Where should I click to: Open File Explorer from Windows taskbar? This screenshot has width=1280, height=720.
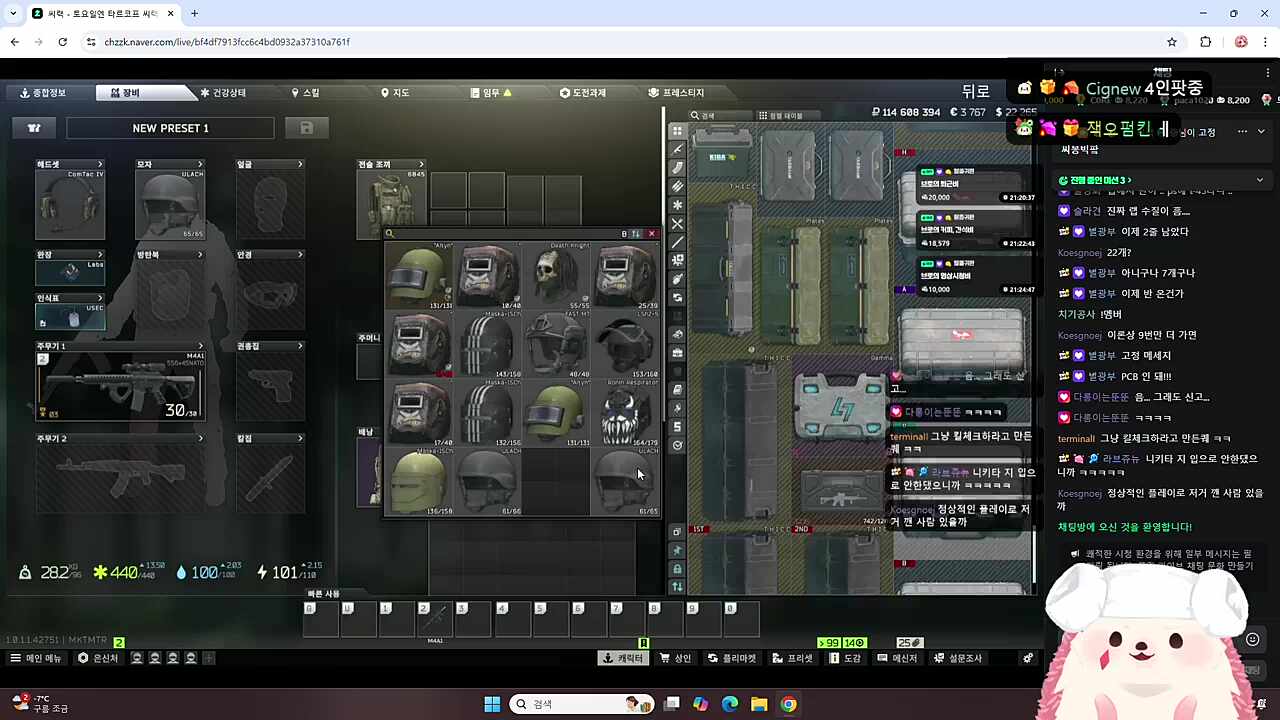pos(759,704)
